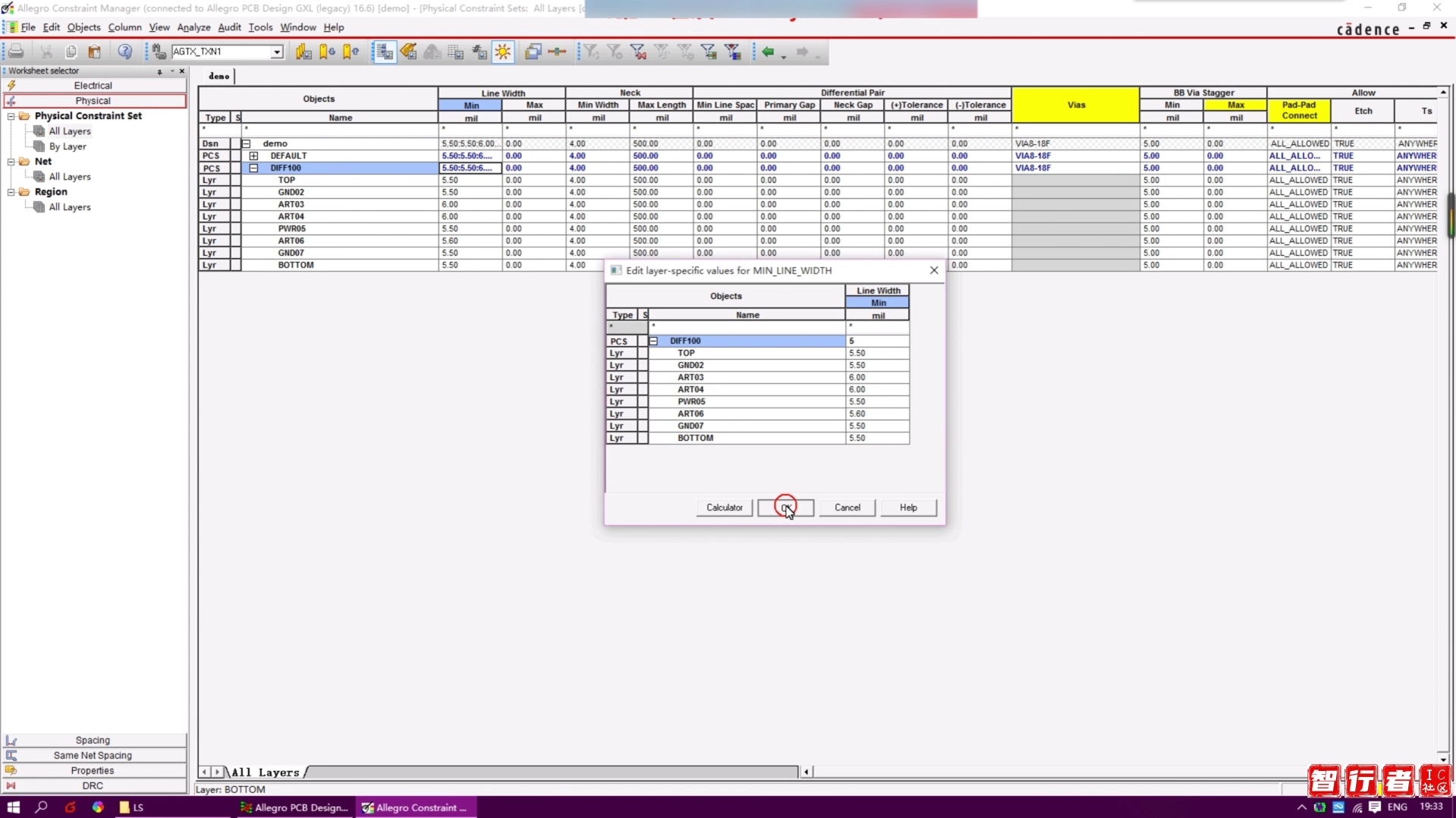Open Windows Start menu
The height and width of the screenshot is (818, 1456).
[x=14, y=807]
